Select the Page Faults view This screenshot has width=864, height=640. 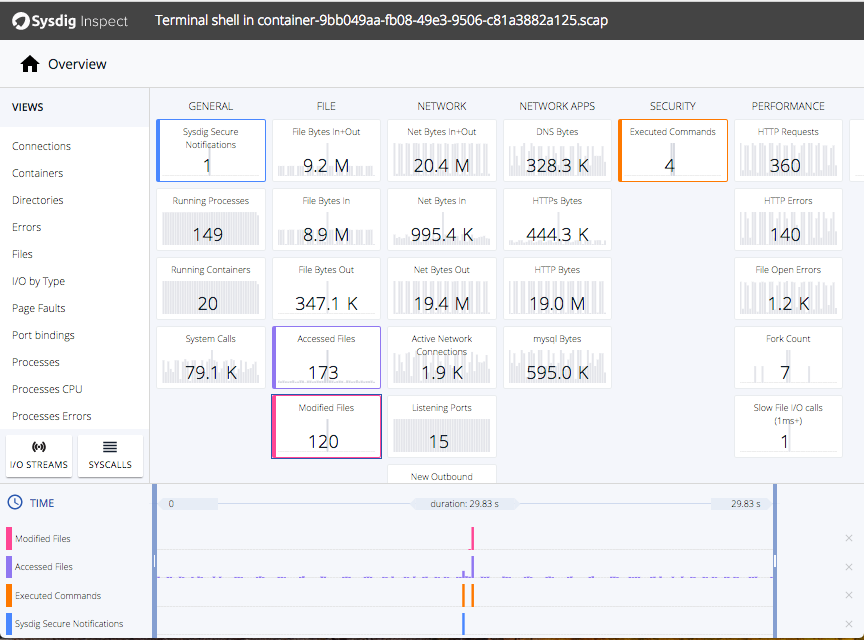(x=38, y=308)
